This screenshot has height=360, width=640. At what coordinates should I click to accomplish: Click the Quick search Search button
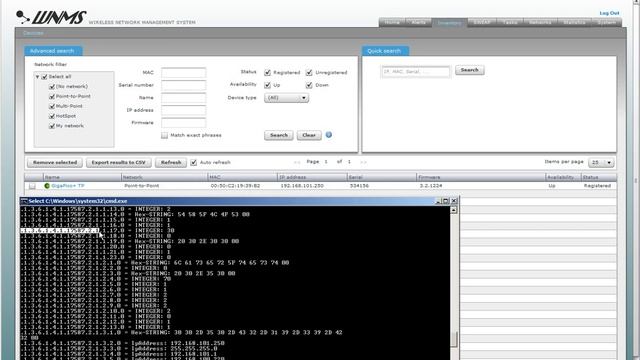click(x=470, y=70)
